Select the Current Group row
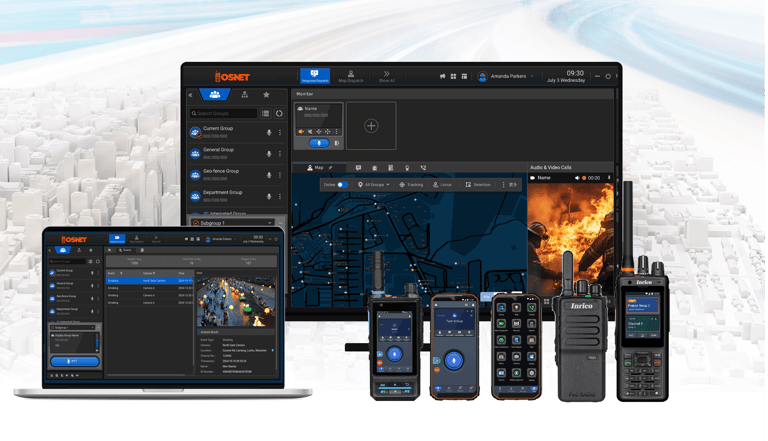Viewport: 768px width, 441px height. 237,132
